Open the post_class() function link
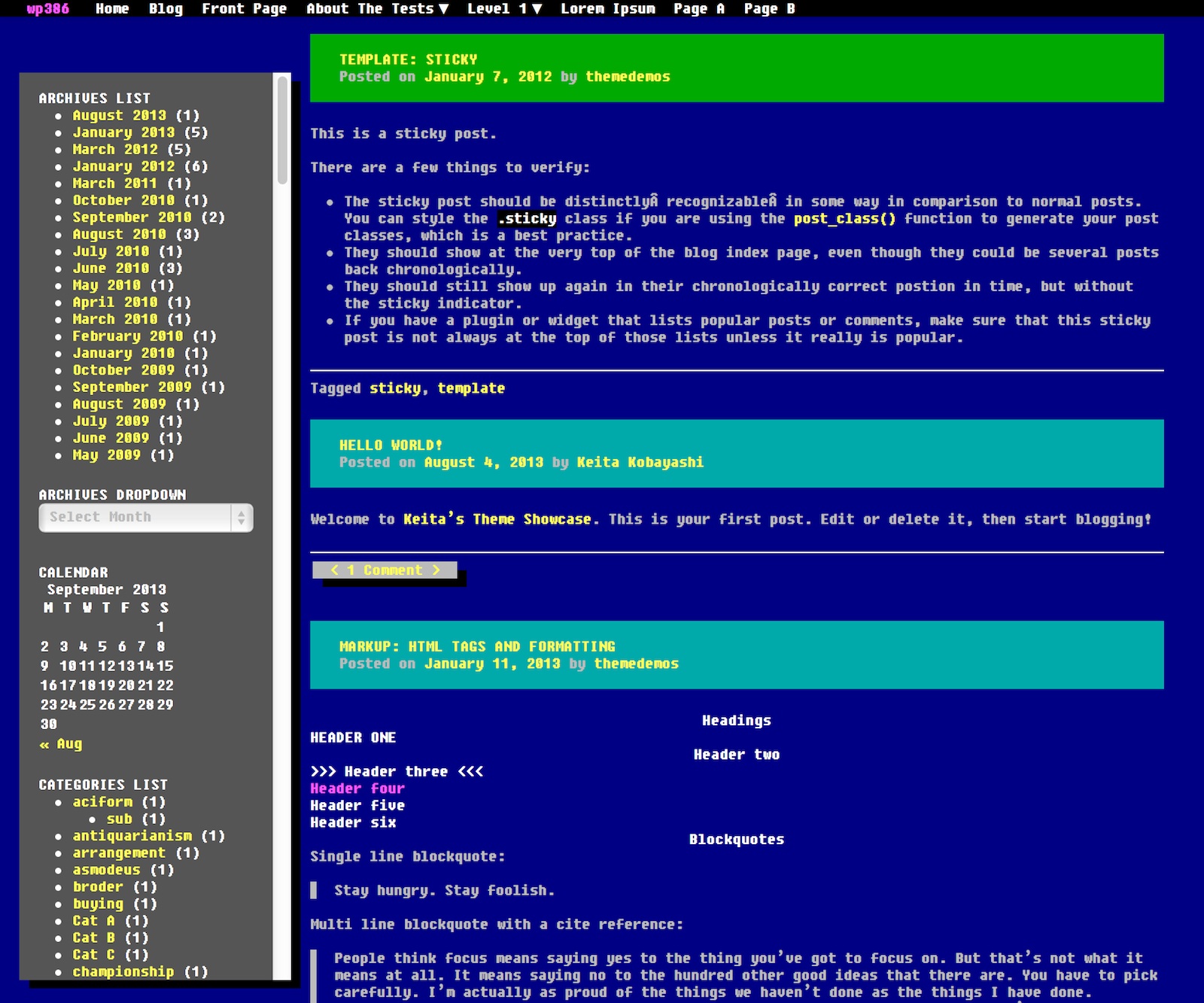The image size is (1204, 1003). pos(844,219)
